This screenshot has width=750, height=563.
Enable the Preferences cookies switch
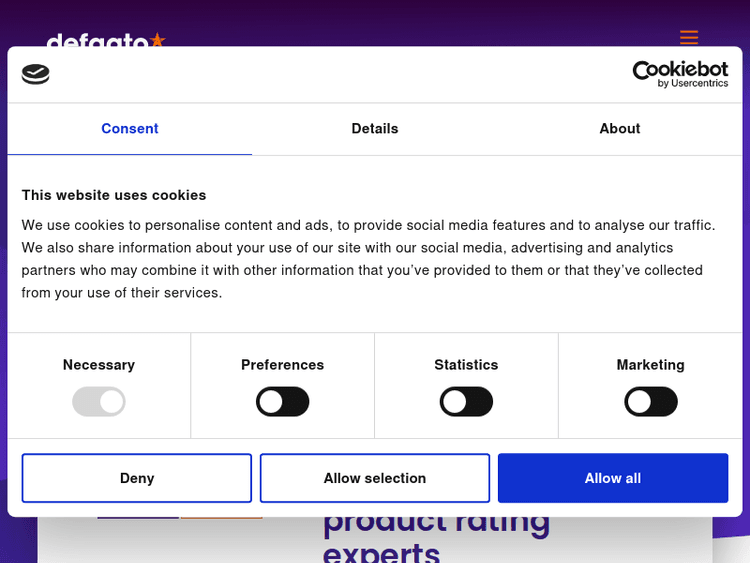tap(283, 402)
